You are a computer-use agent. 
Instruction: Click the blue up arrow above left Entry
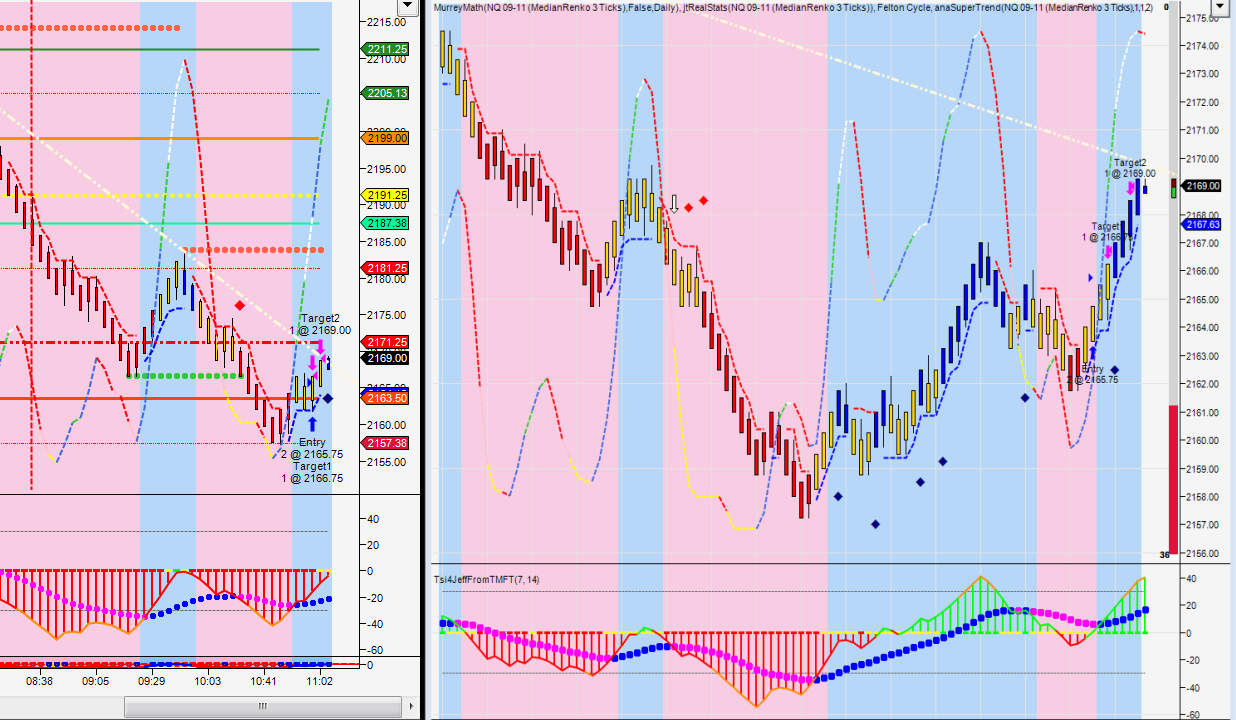(313, 424)
